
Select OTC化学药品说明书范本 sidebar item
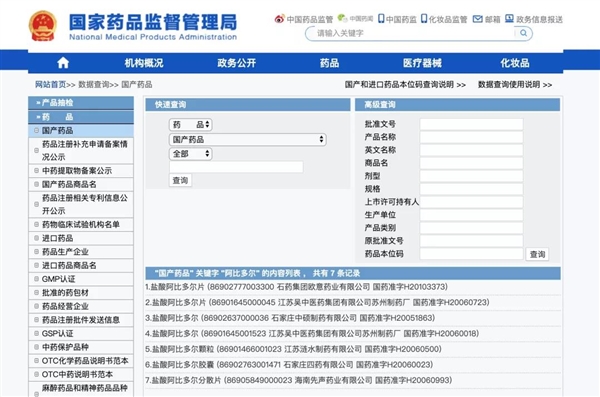coord(81,361)
